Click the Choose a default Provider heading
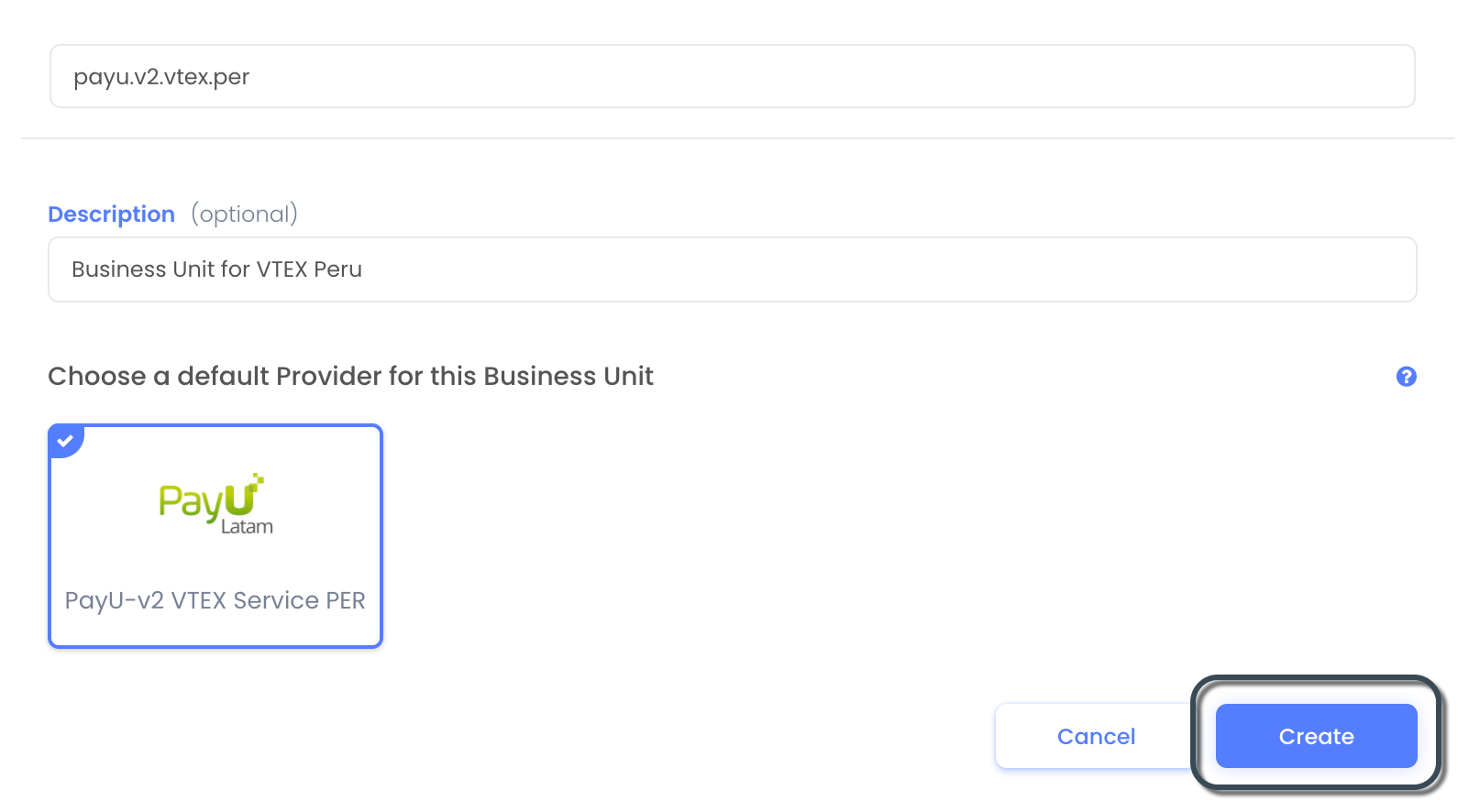The width and height of the screenshot is (1480, 812). (350, 377)
